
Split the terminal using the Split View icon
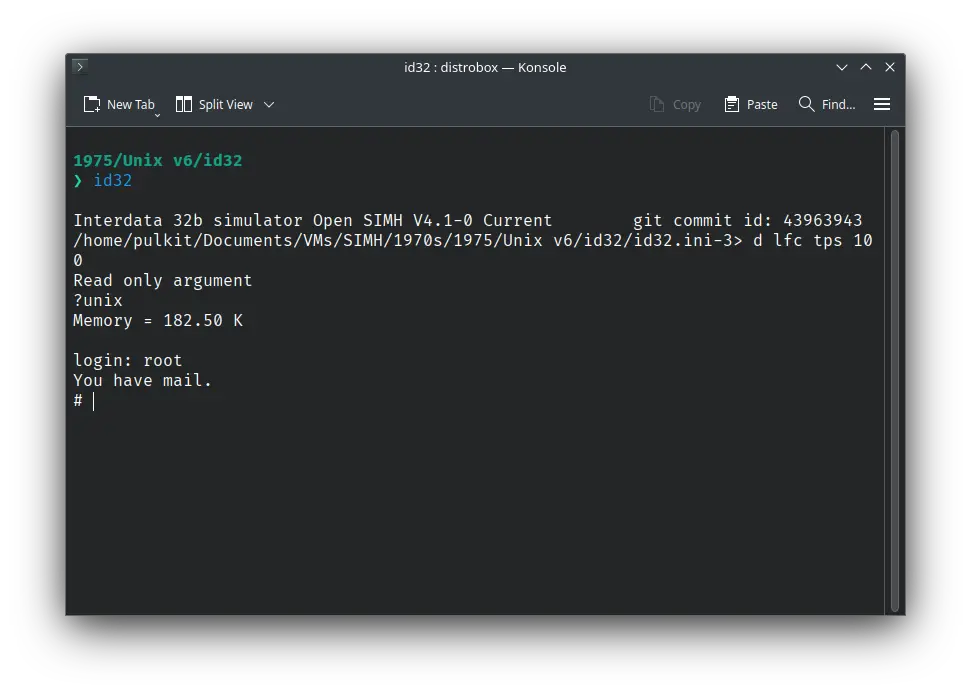coord(183,103)
